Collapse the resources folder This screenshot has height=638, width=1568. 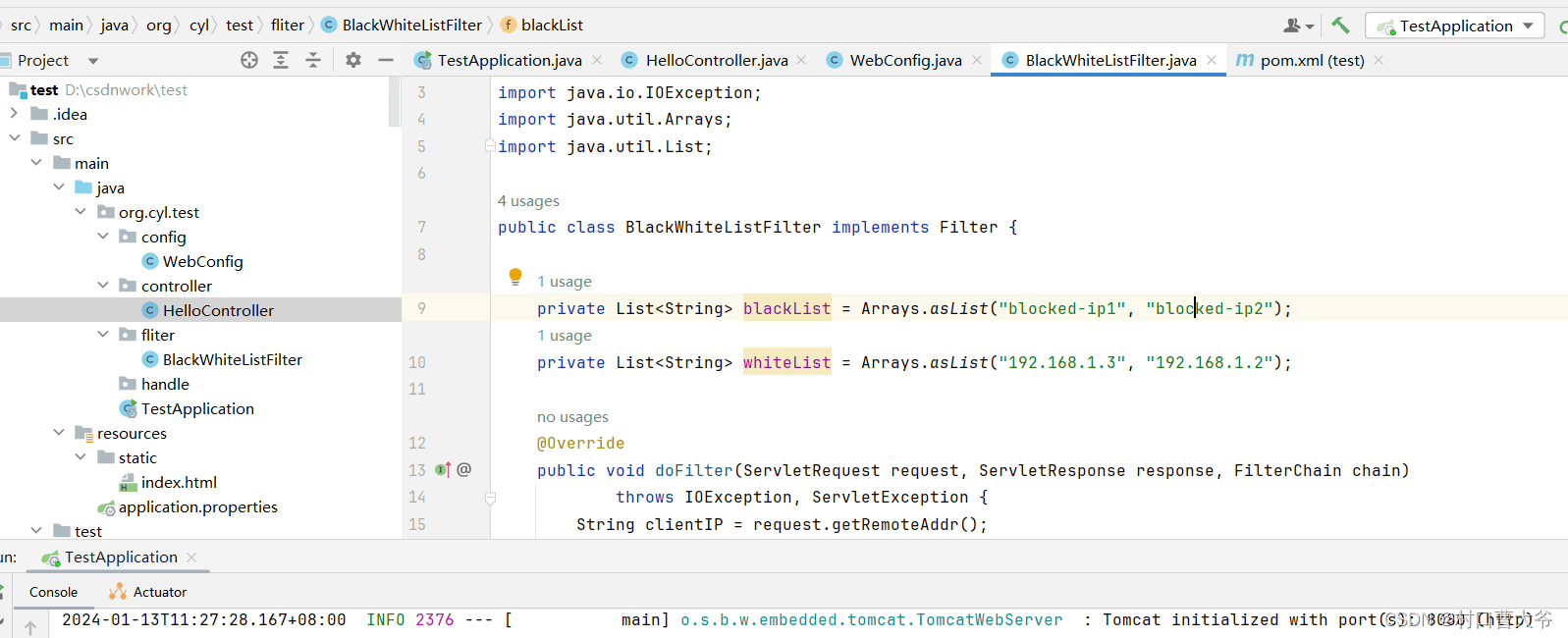(59, 433)
